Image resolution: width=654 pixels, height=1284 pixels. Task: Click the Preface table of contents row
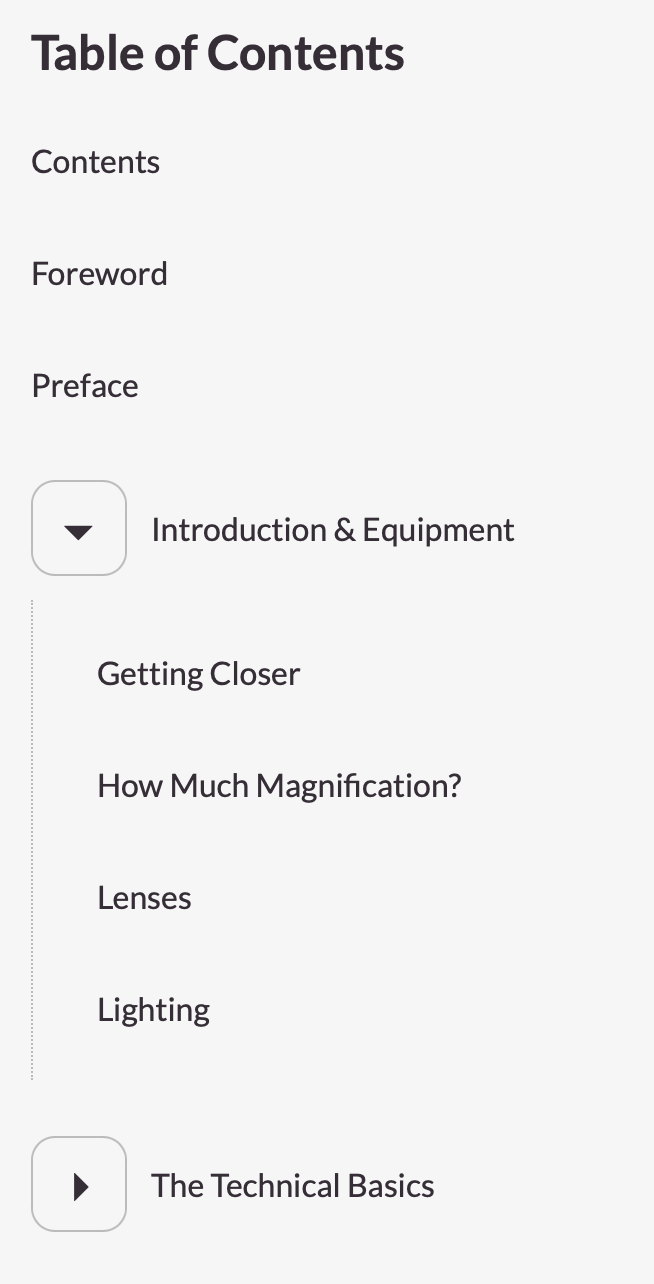[84, 385]
